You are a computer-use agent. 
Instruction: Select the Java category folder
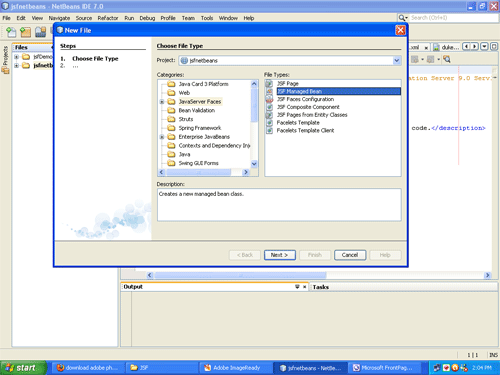(184, 154)
